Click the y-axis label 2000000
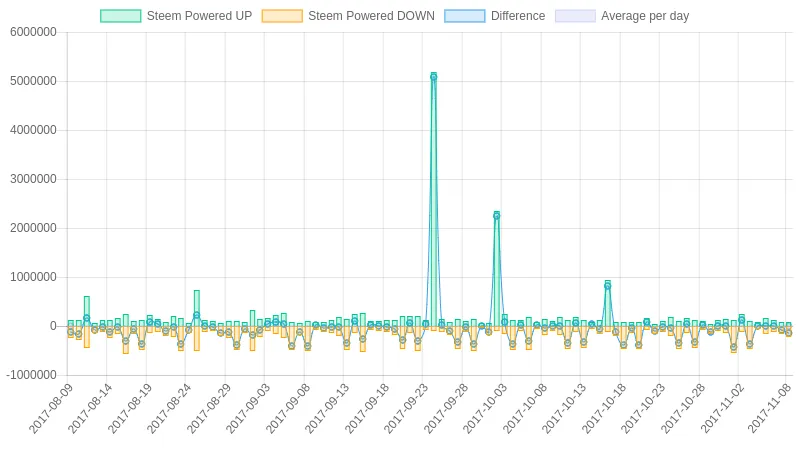Image resolution: width=800 pixels, height=450 pixels. coord(33,228)
